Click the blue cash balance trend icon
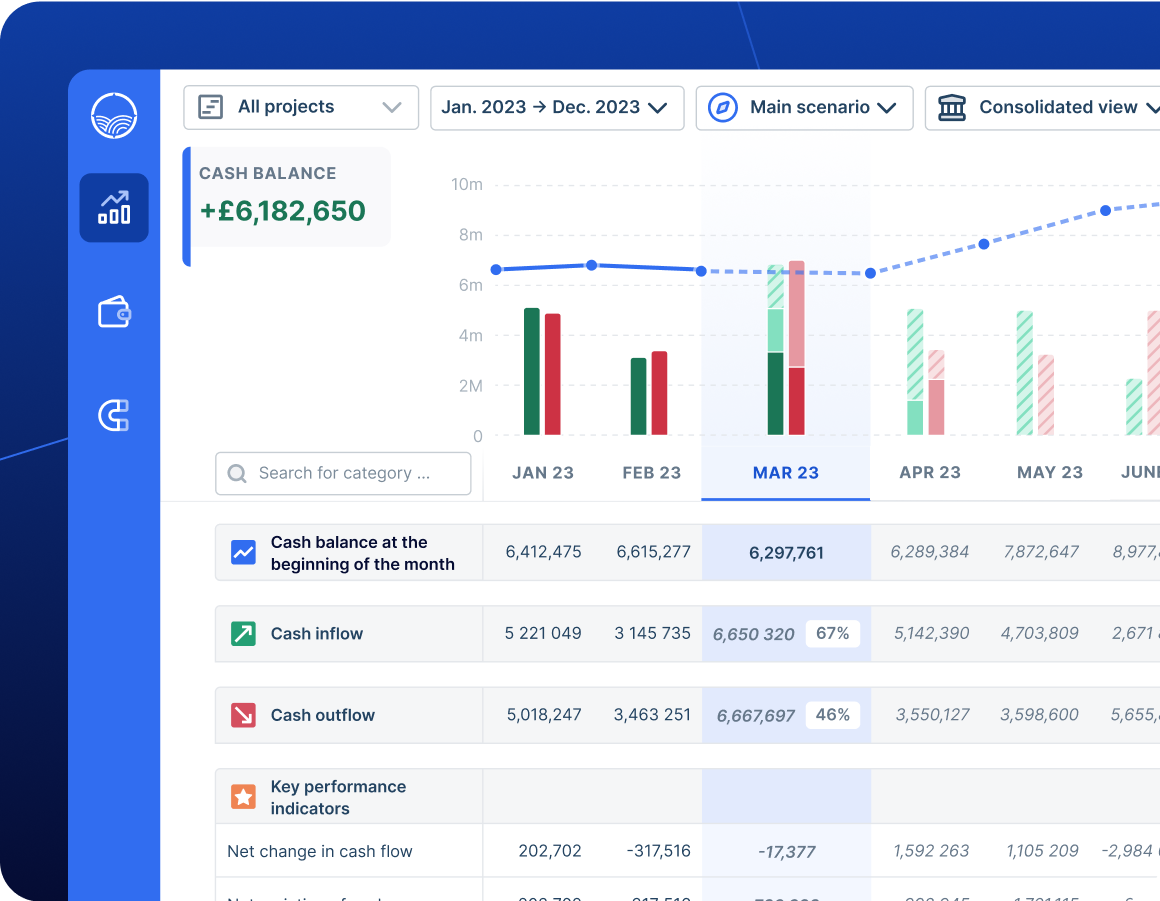Screen dimensions: 1160x901 (x=243, y=553)
